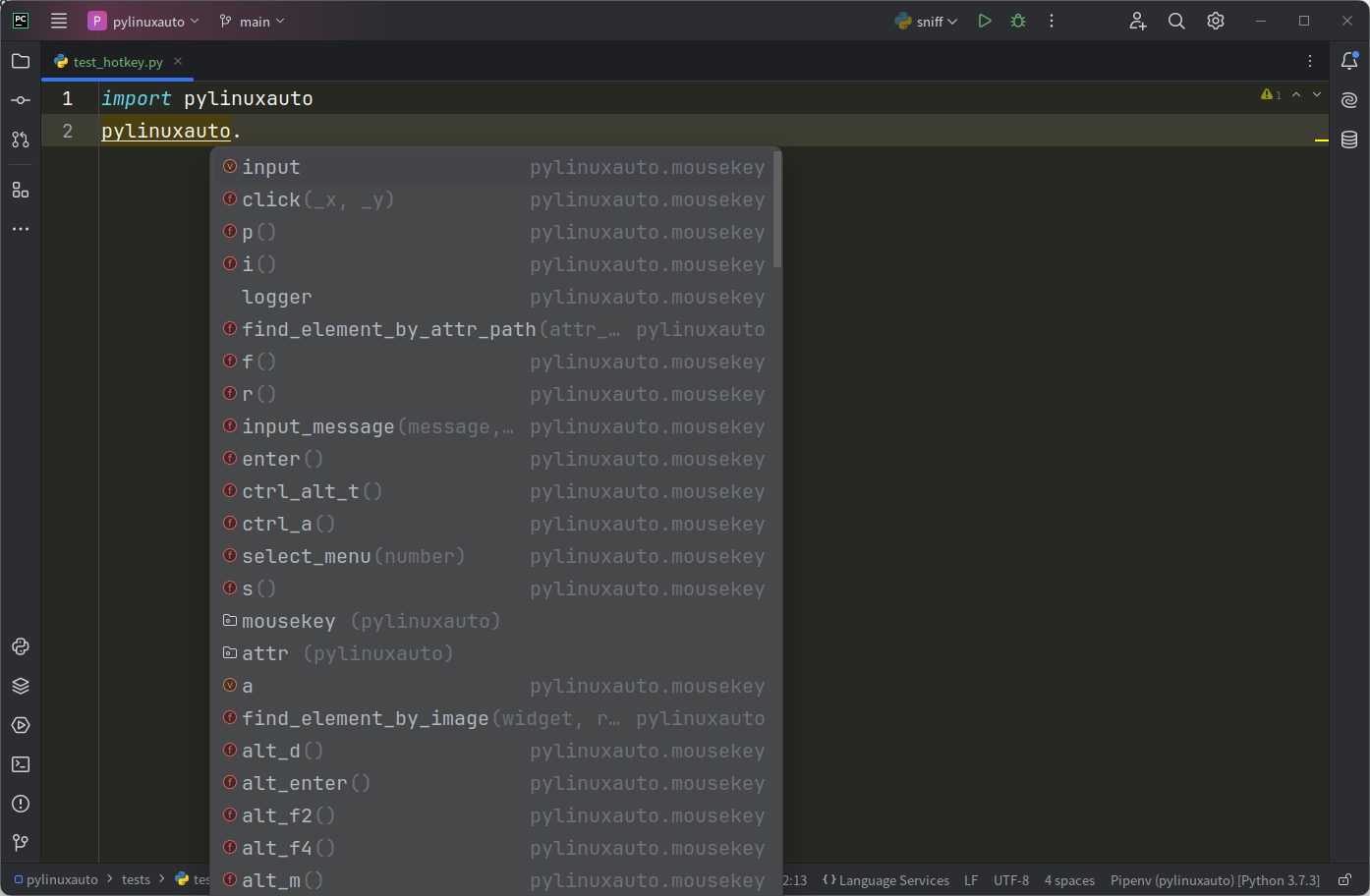Open the Python Console tool window
Image resolution: width=1370 pixels, height=896 pixels.
[x=21, y=646]
